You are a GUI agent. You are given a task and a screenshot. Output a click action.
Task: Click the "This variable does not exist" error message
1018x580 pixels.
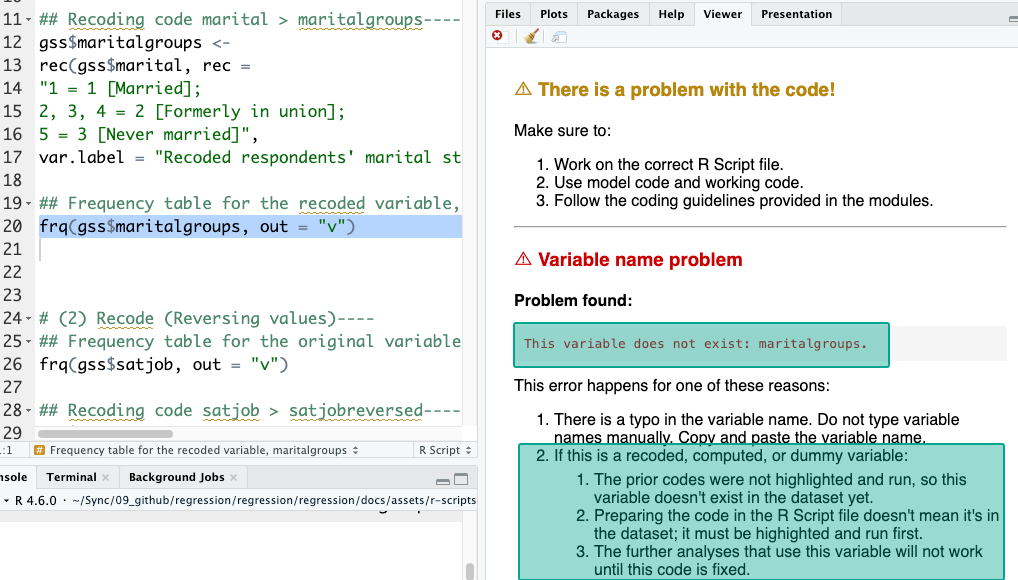(x=696, y=344)
